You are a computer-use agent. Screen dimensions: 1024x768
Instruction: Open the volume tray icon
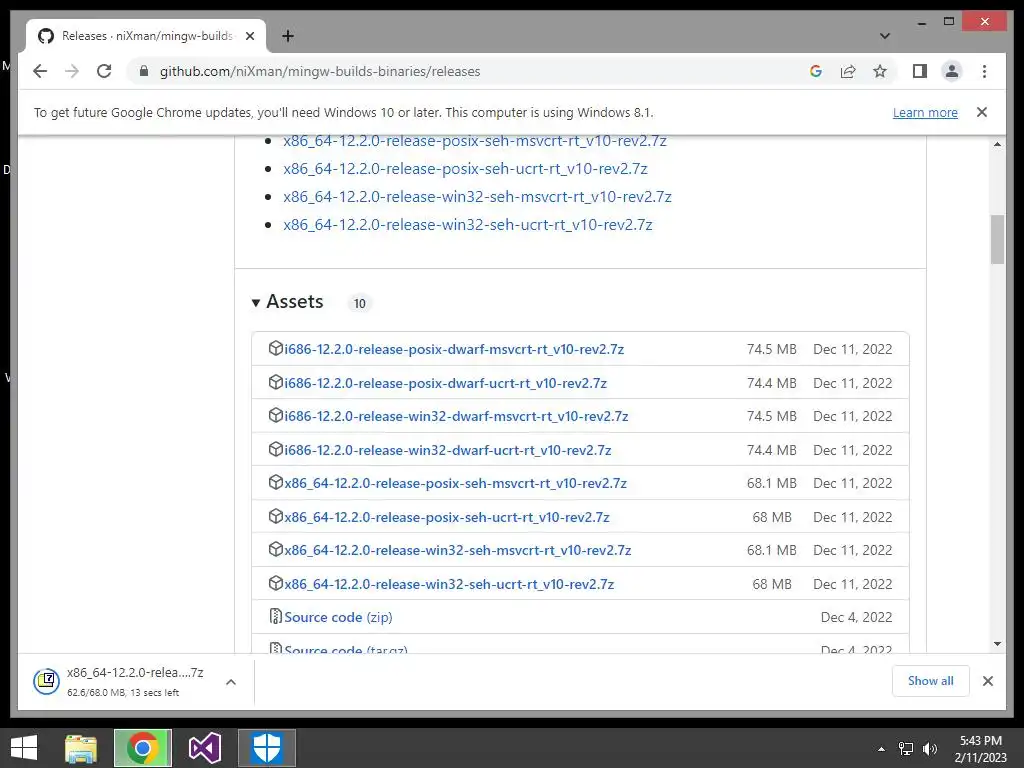pos(930,749)
